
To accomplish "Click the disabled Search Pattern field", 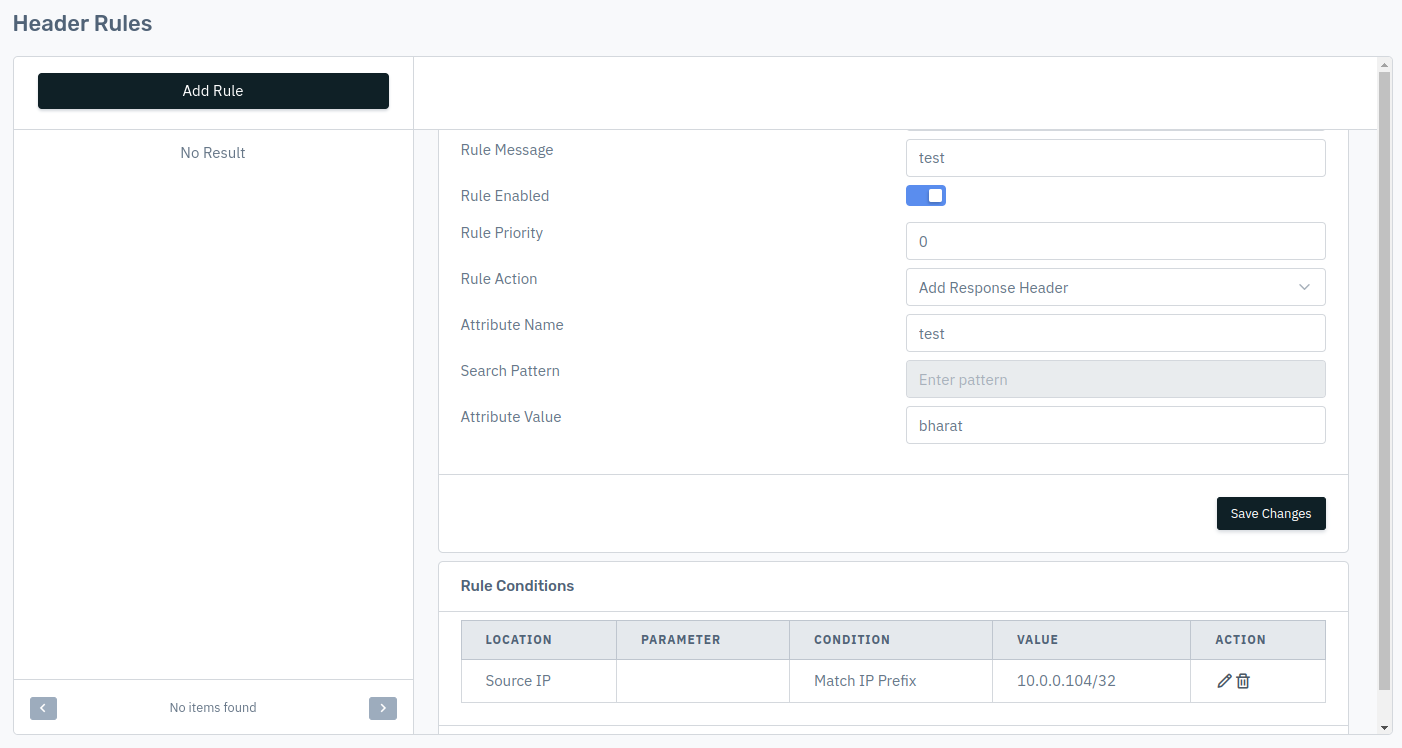I will pos(1116,379).
